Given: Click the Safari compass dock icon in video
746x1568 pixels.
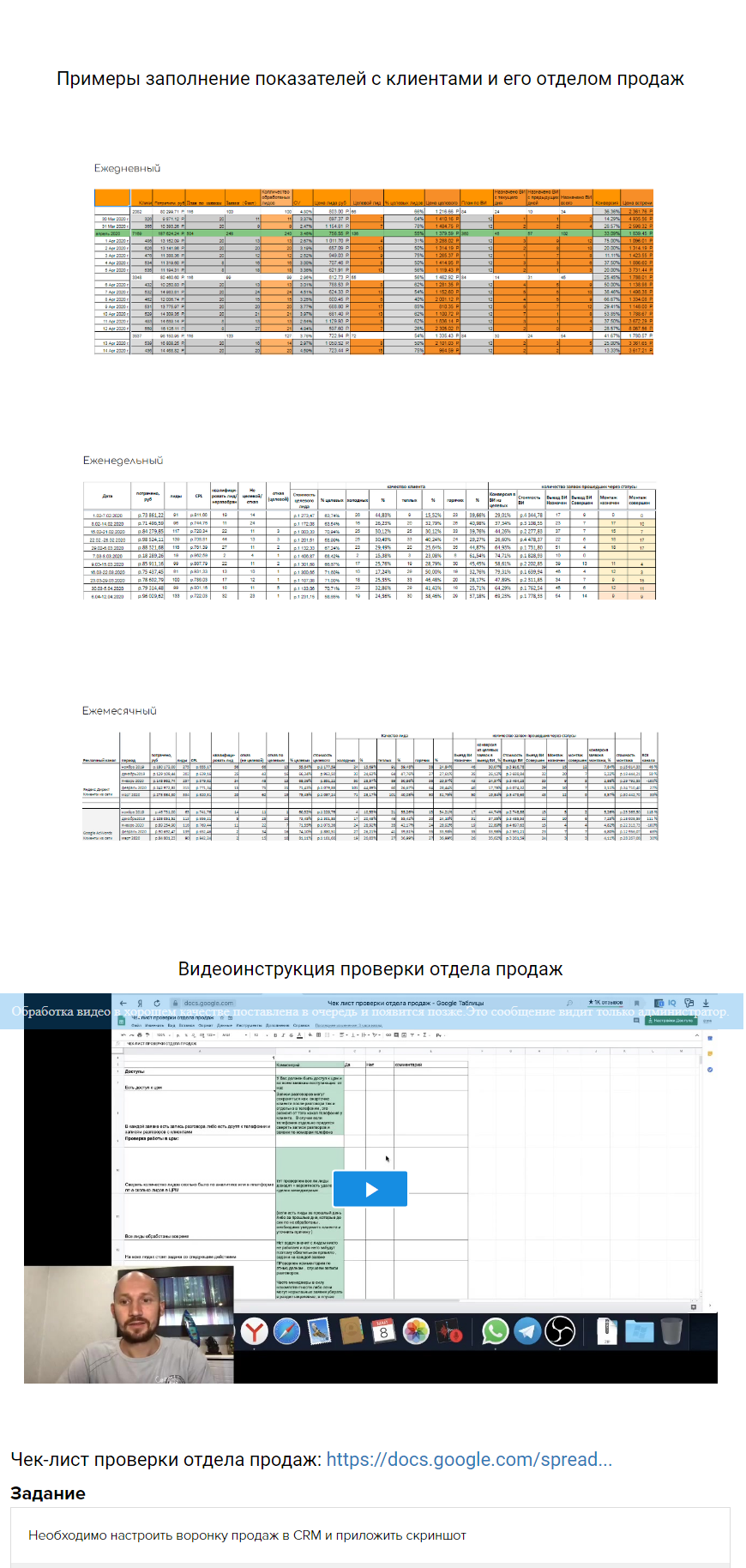Looking at the screenshot, I should click(x=286, y=1331).
